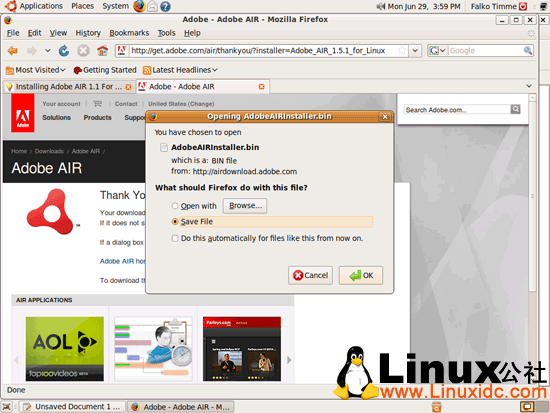550x413 pixels.
Task: Select the Open with radio button
Action: click(175, 206)
